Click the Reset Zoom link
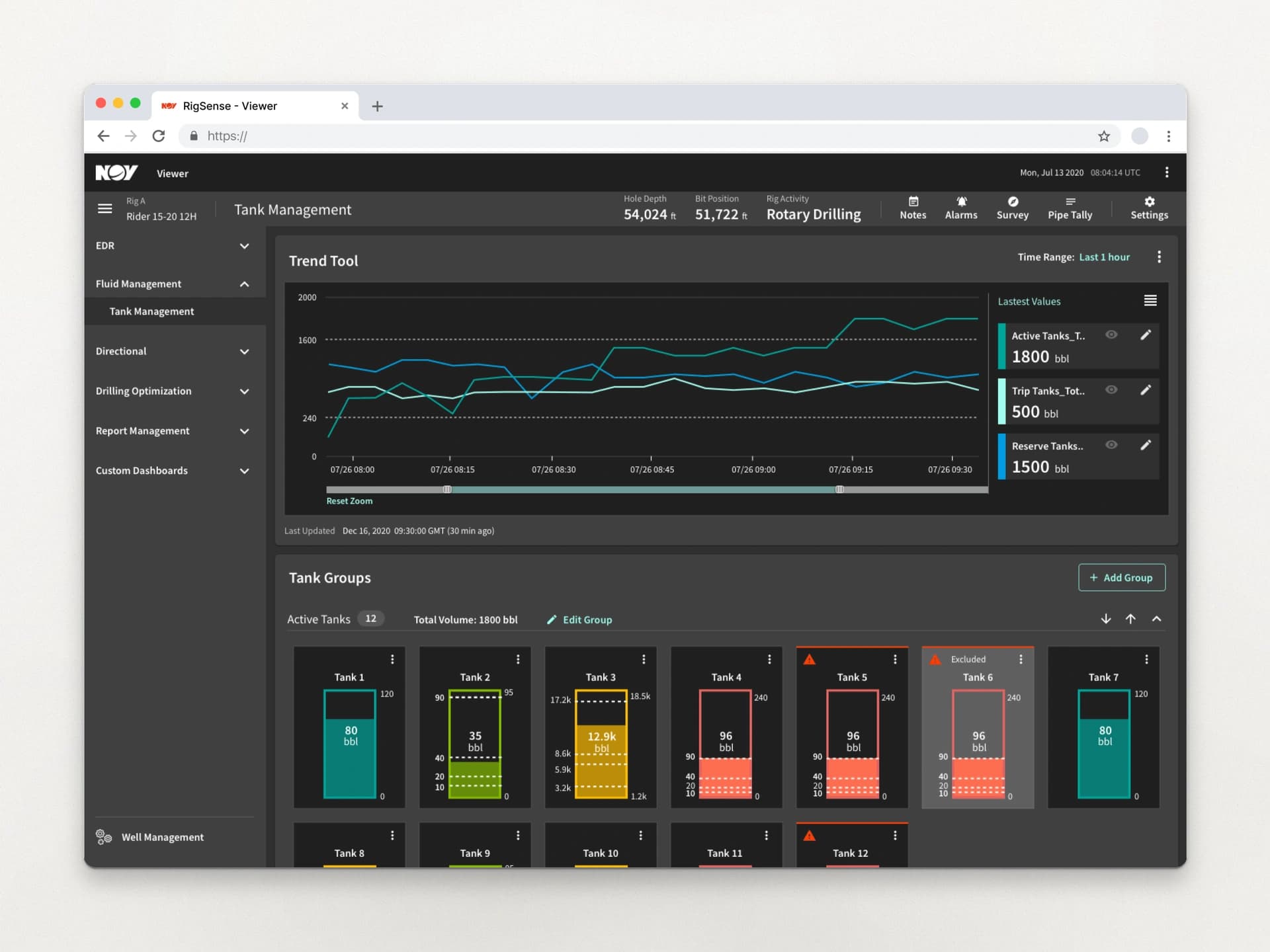 click(349, 501)
